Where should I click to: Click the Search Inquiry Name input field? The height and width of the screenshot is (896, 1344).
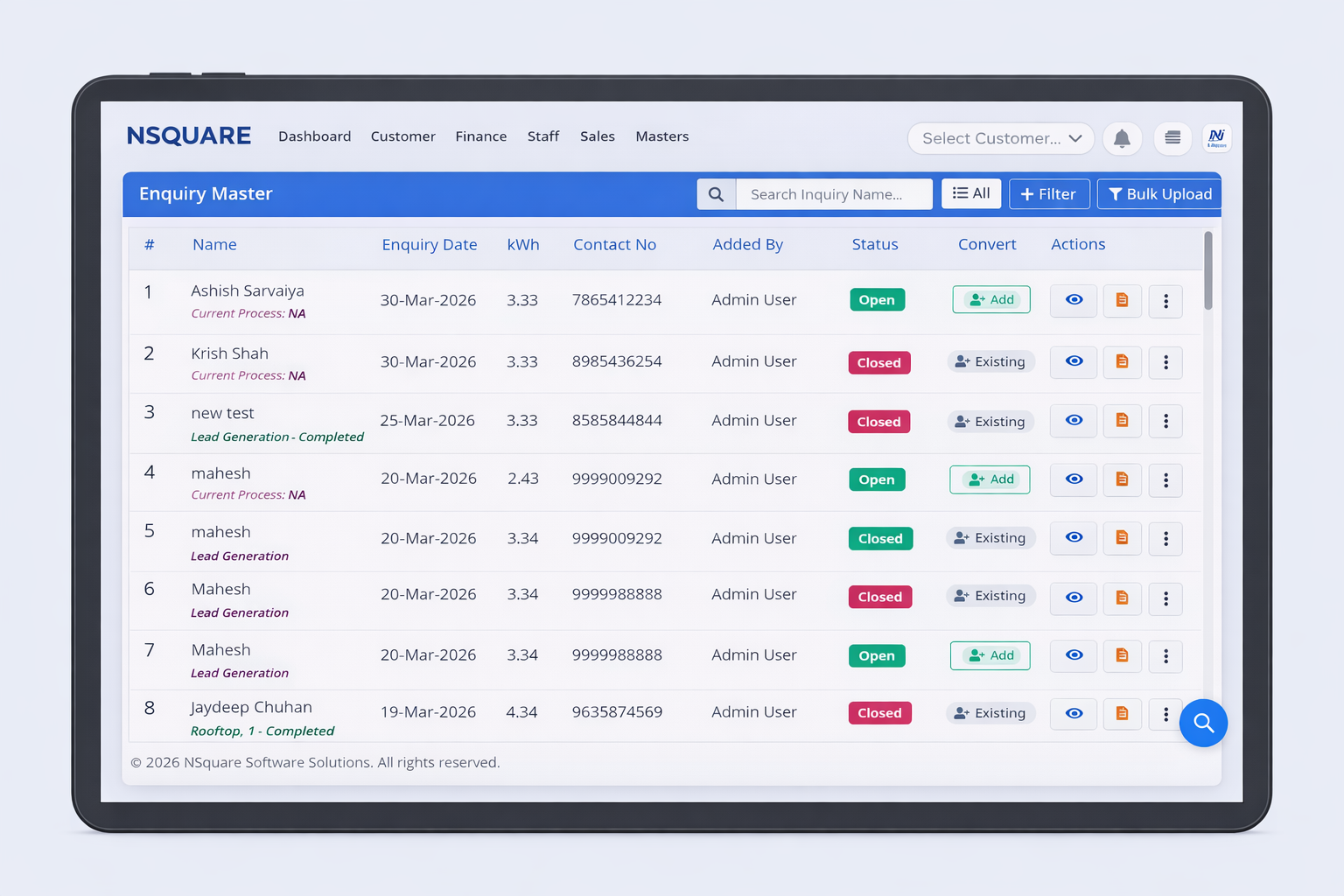(x=833, y=193)
